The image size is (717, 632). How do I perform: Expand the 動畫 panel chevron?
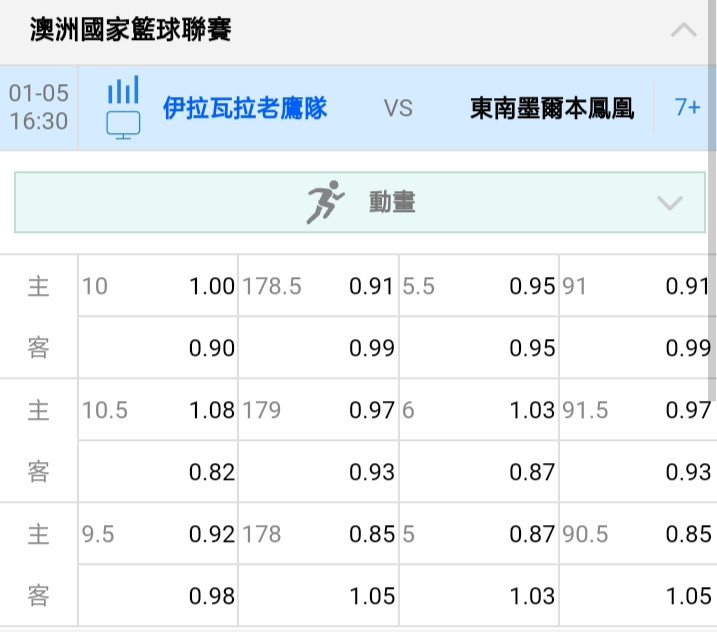(x=670, y=203)
